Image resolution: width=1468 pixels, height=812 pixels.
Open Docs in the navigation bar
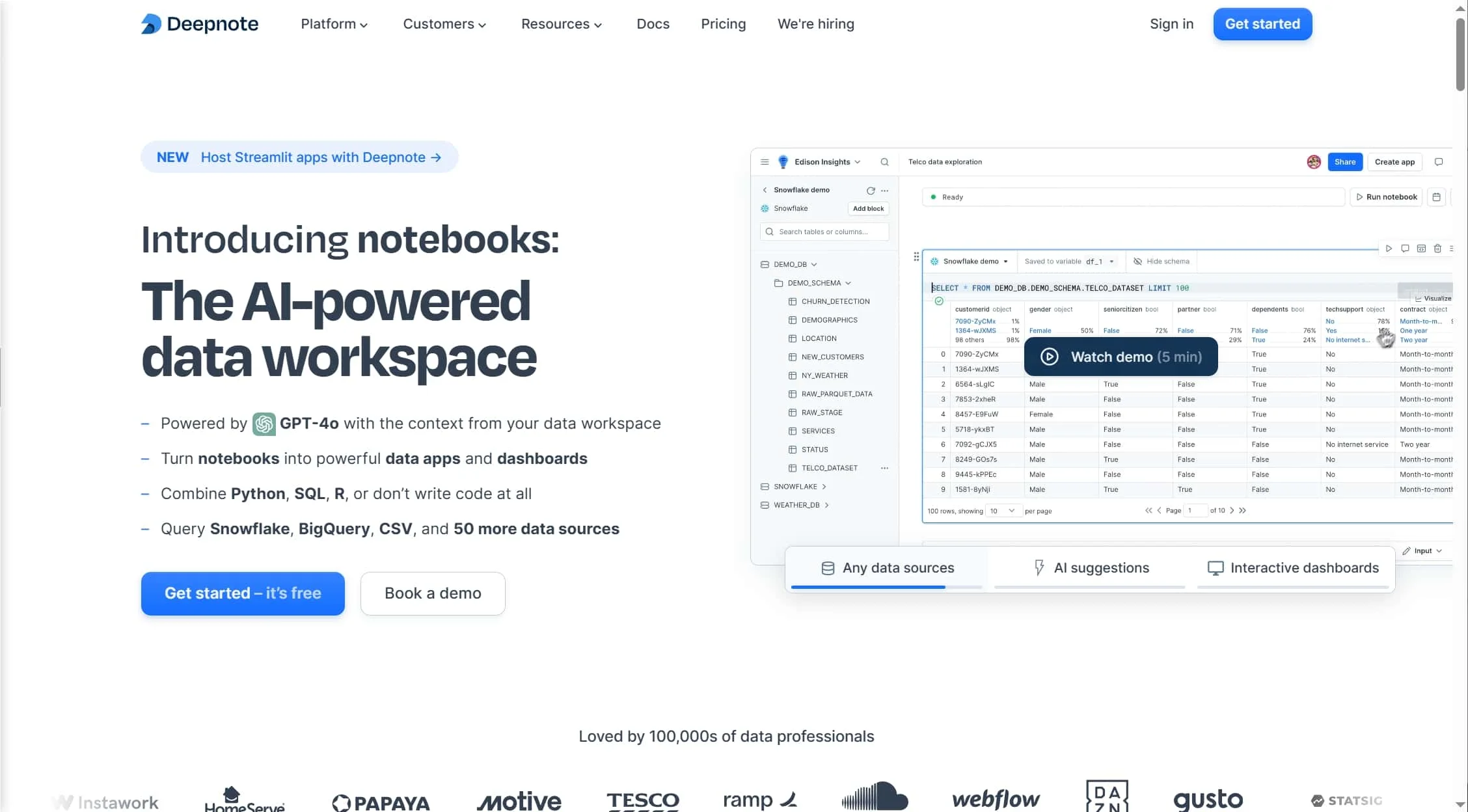(x=653, y=24)
